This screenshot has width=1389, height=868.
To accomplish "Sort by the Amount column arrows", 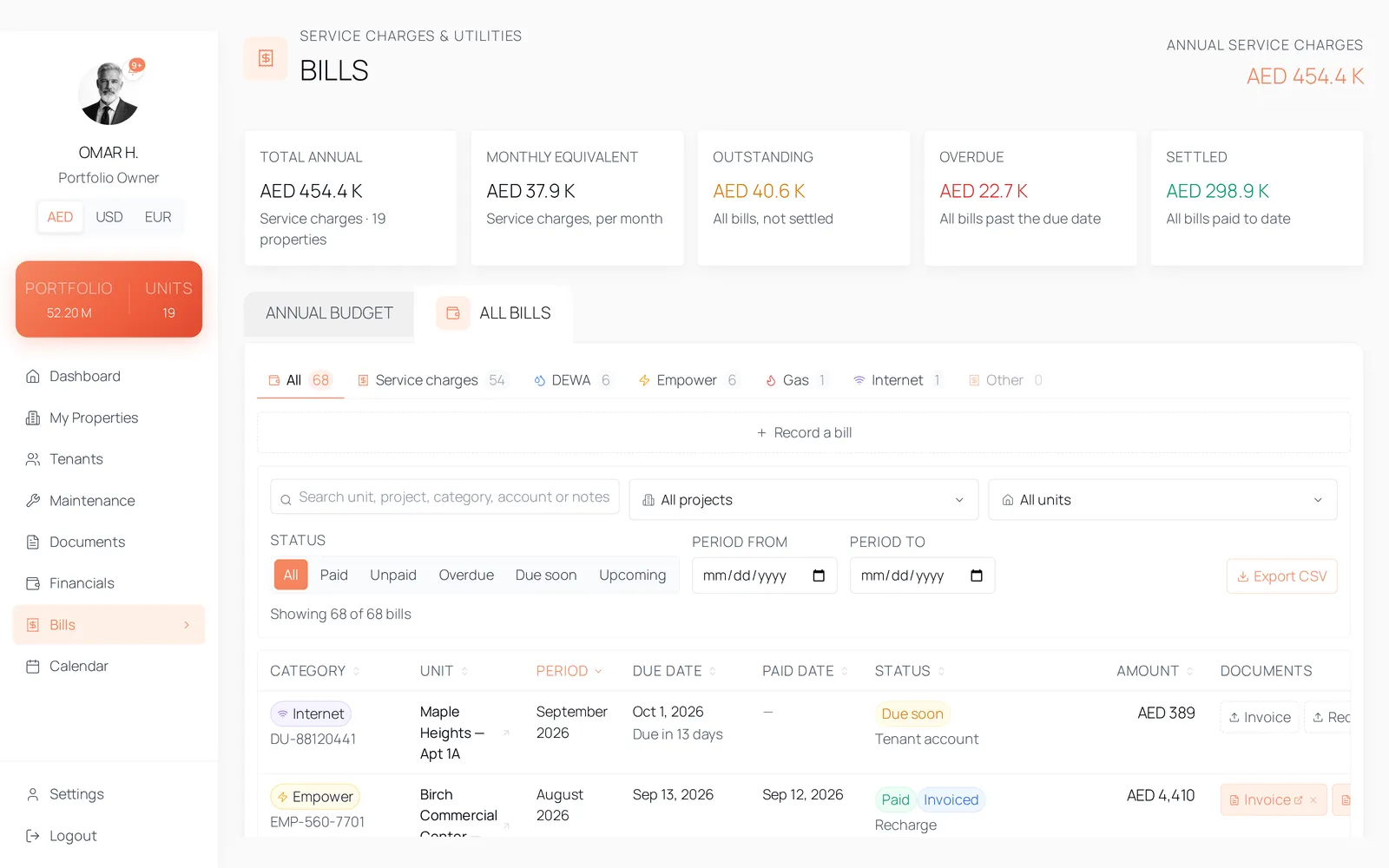I will pos(1190,671).
